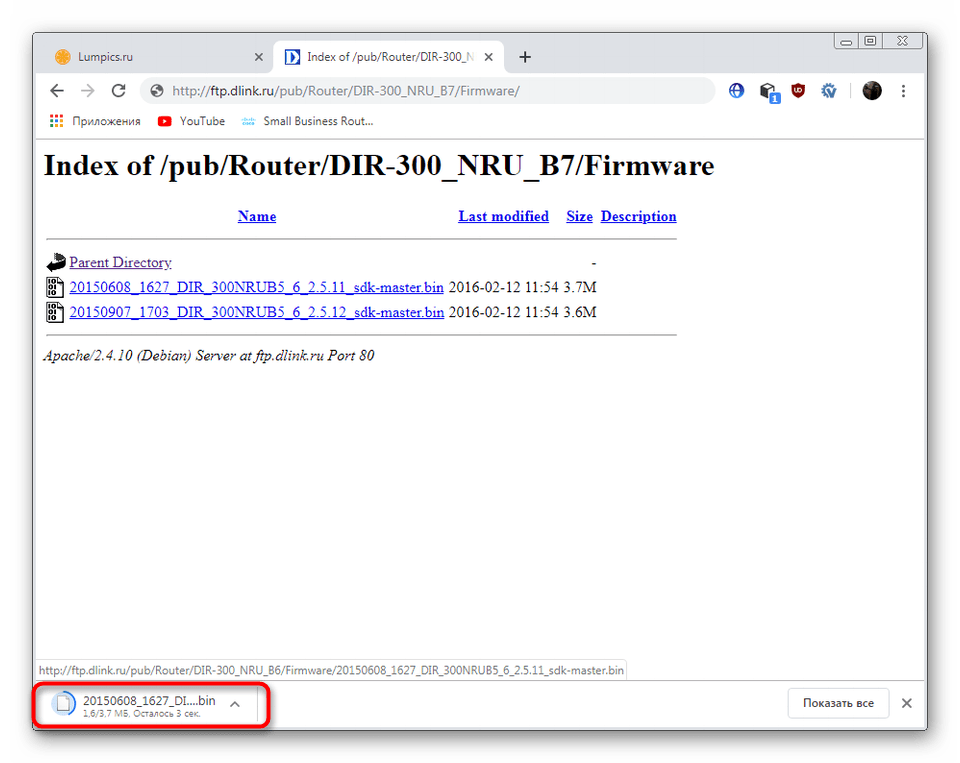Click the Показать все downloads button

(838, 703)
